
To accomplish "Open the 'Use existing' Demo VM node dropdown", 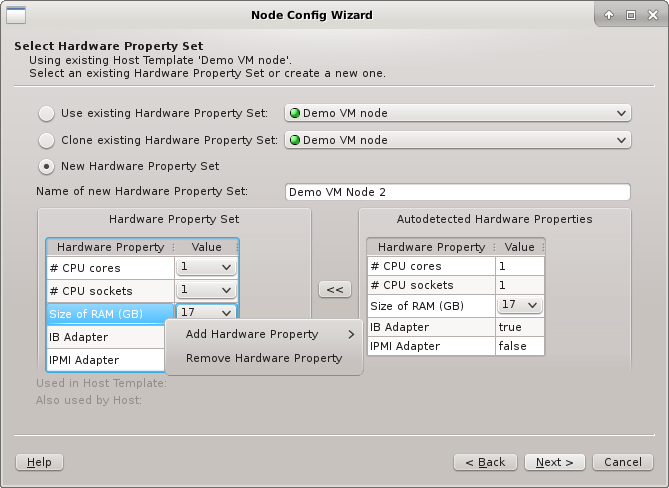I will click(457, 113).
